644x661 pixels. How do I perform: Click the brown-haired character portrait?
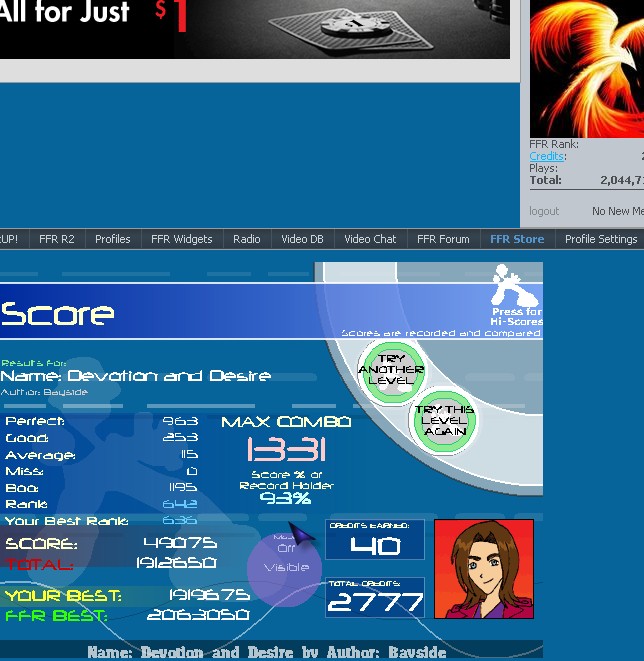[x=484, y=569]
